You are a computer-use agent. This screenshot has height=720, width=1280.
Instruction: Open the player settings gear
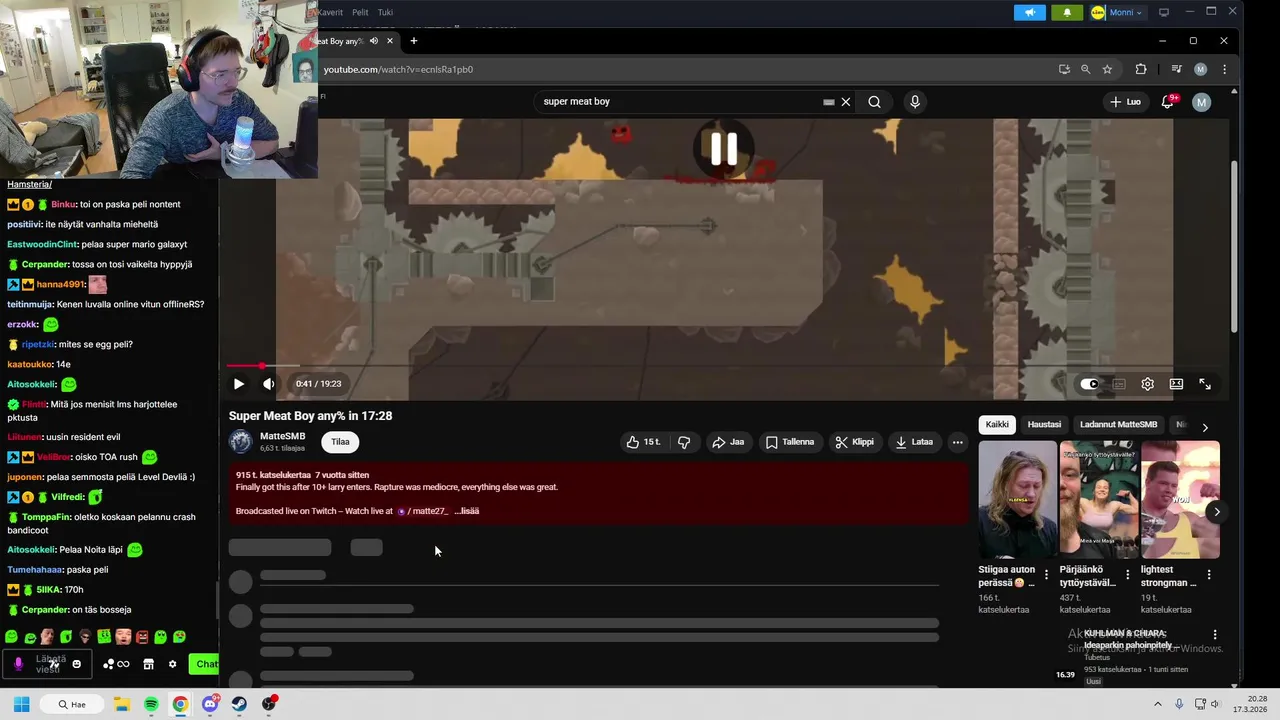[x=1148, y=384]
